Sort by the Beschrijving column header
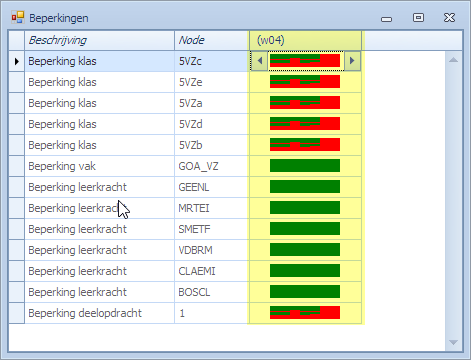Screen dimensions: 471x360 [x=99, y=40]
